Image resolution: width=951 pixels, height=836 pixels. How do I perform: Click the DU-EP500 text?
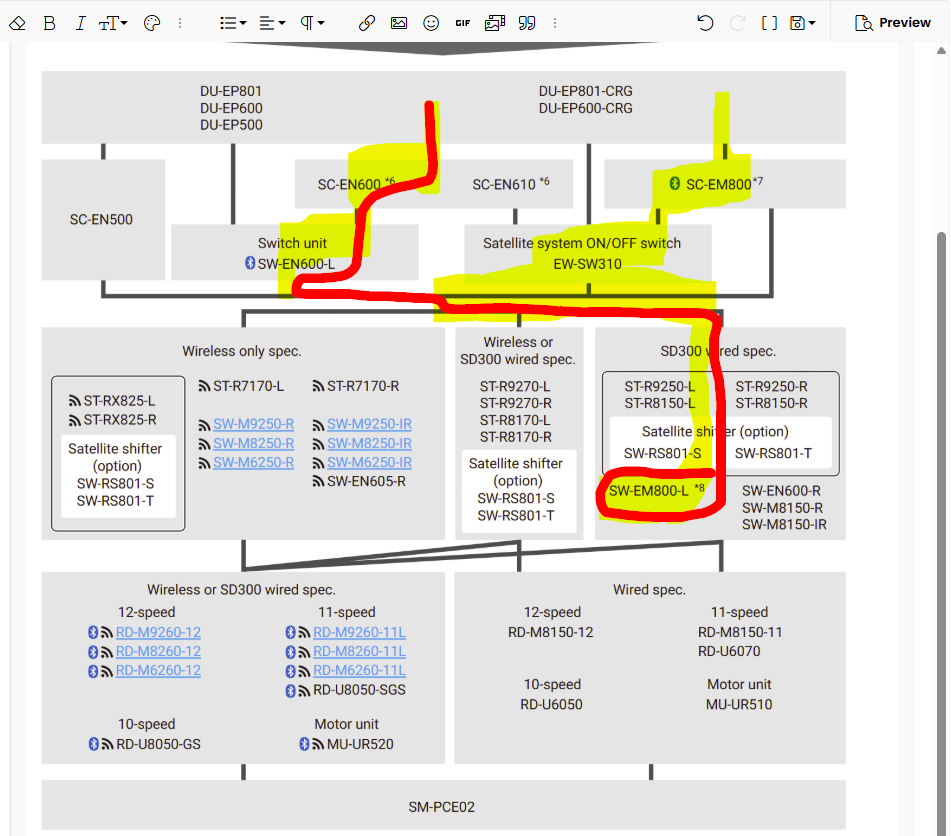(232, 125)
